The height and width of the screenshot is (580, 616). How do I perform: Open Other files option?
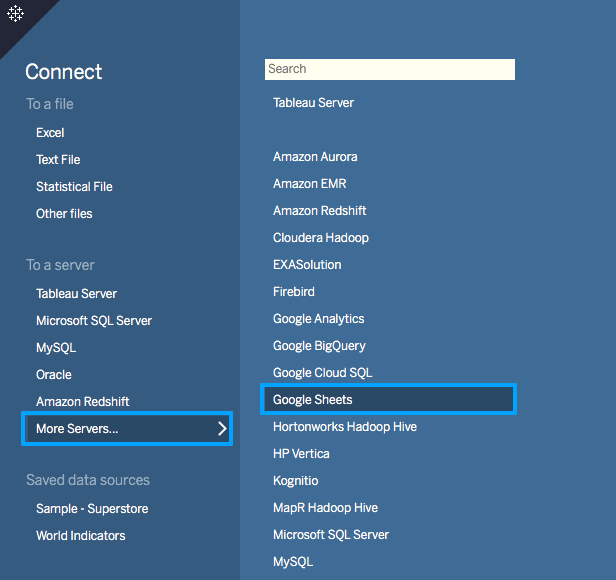click(x=64, y=214)
